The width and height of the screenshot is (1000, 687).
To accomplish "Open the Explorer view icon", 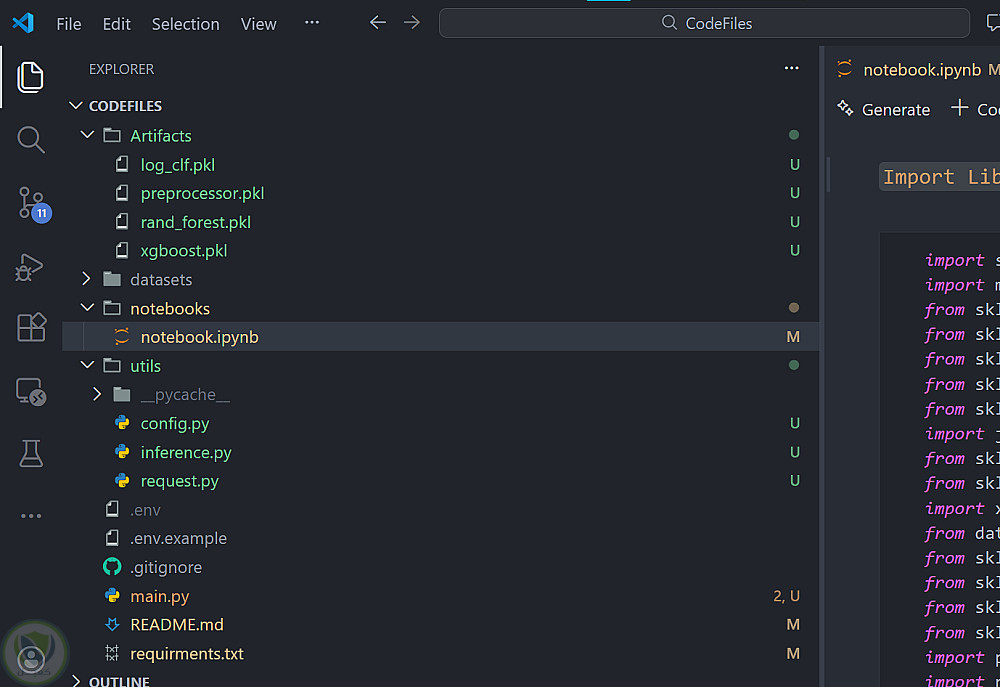I will coord(31,77).
